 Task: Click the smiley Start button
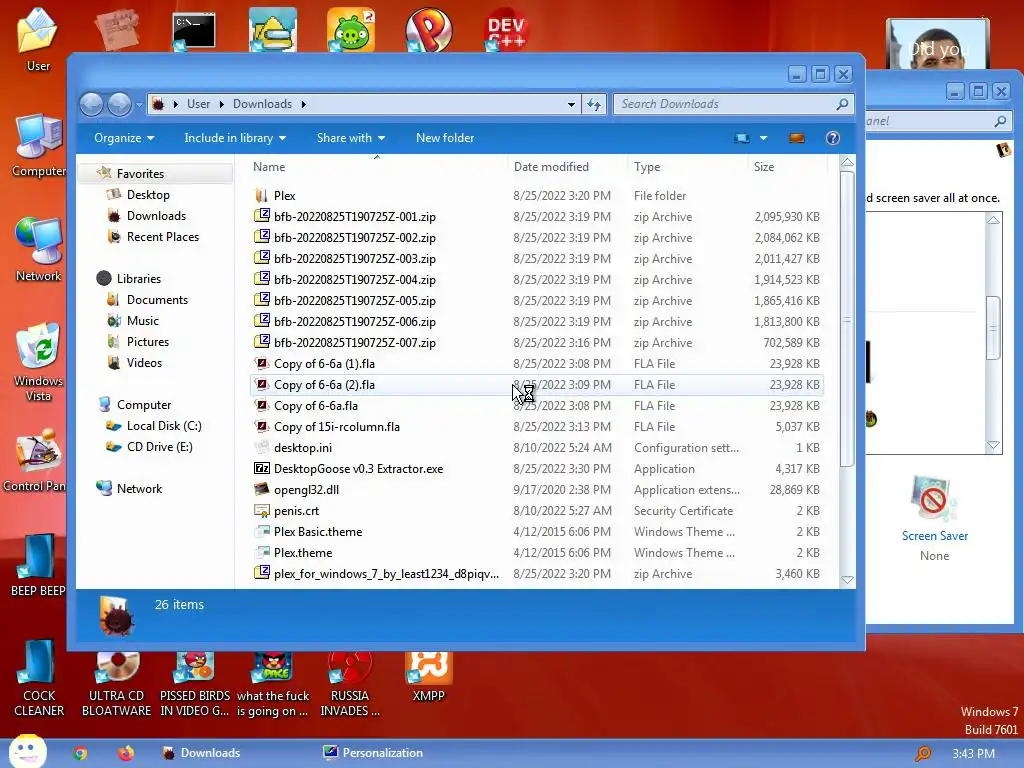27,751
